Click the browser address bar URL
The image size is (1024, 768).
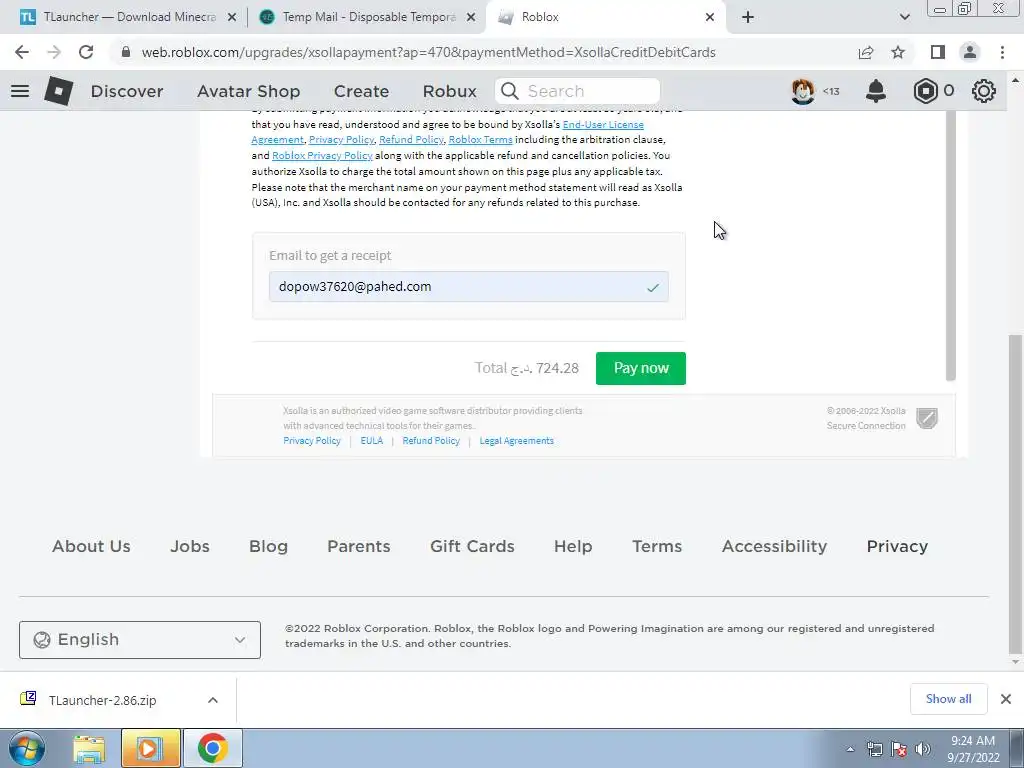click(x=428, y=52)
